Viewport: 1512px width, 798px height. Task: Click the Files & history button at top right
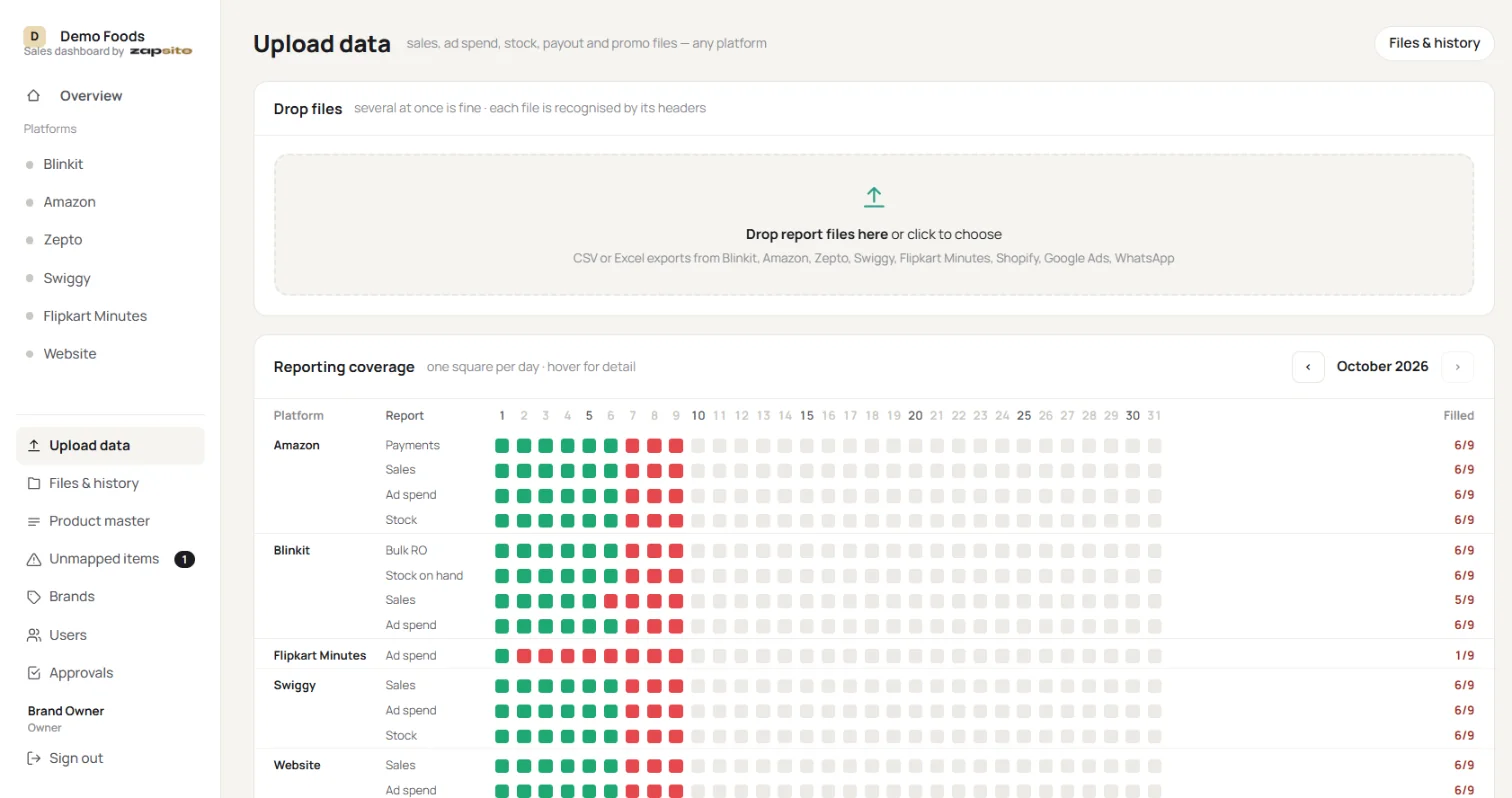1434,43
